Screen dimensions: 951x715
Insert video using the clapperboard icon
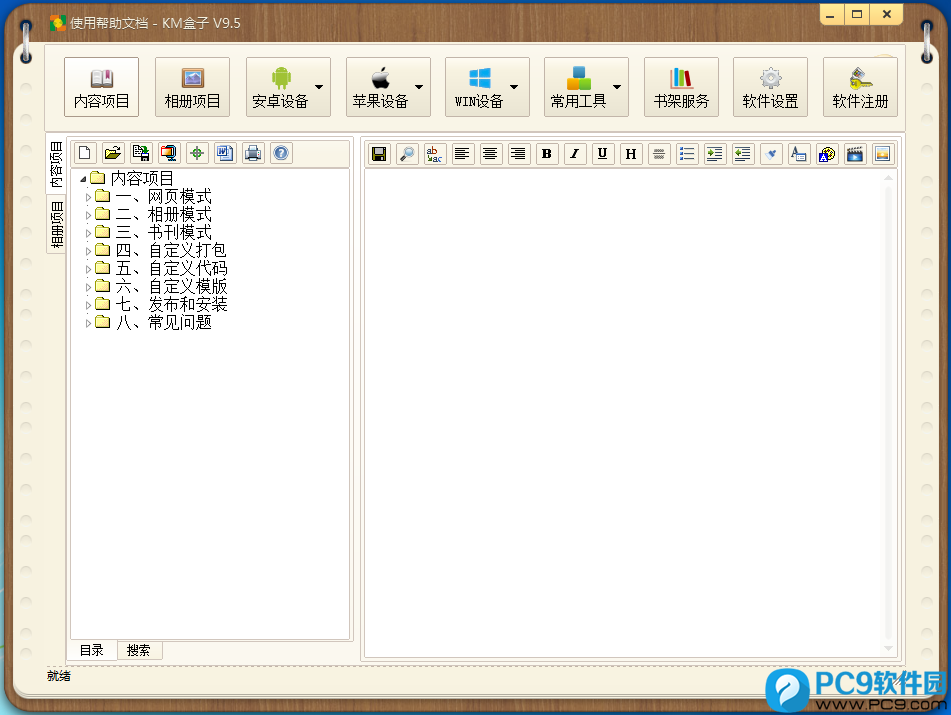click(855, 154)
